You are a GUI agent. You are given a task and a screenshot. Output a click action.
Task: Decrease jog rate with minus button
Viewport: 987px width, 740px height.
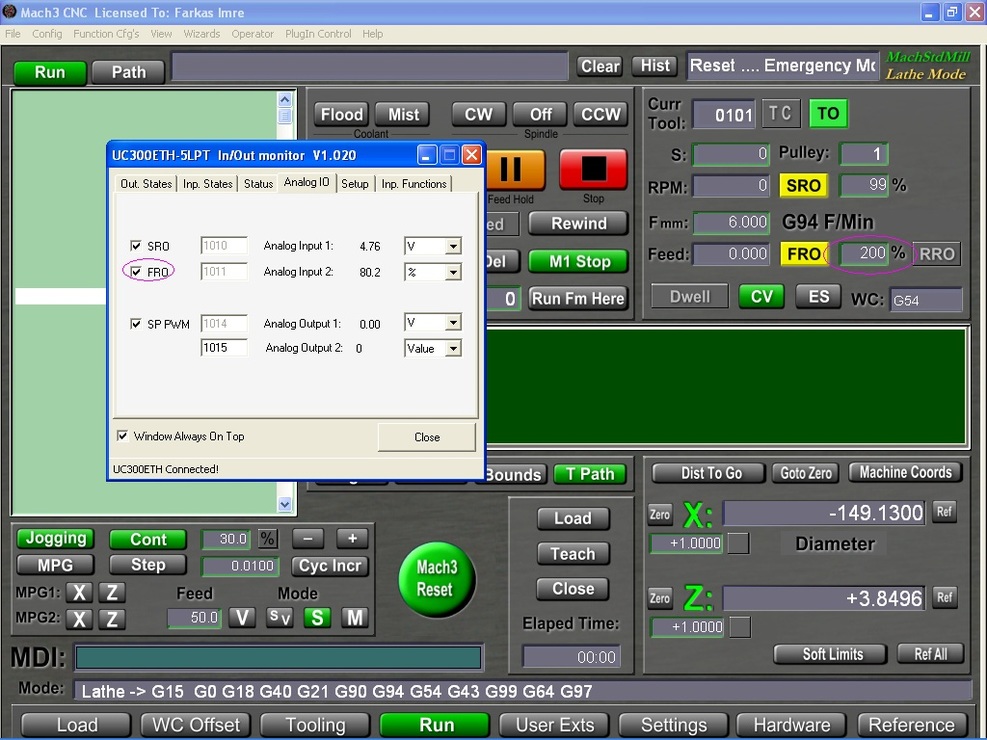(x=308, y=539)
